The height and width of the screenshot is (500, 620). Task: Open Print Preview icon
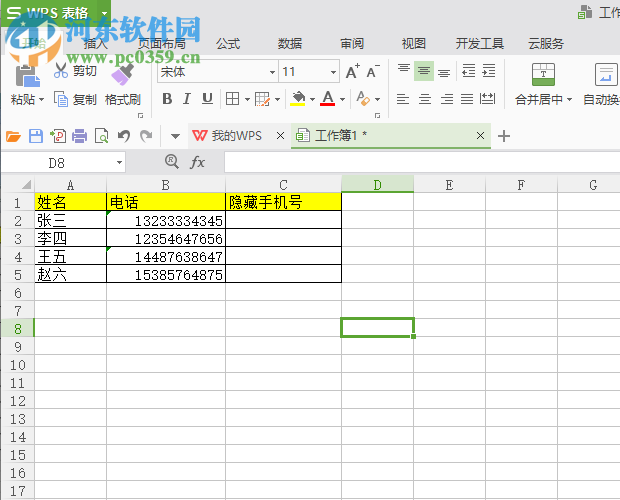pos(102,136)
